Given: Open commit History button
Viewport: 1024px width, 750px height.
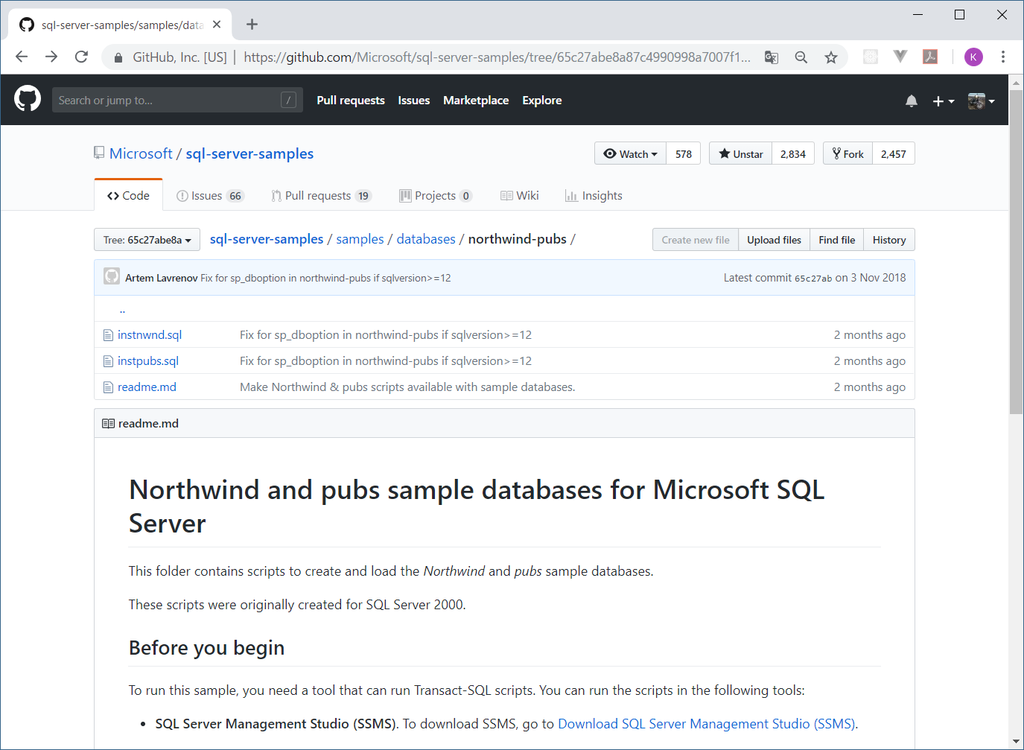Looking at the screenshot, I should tap(889, 240).
